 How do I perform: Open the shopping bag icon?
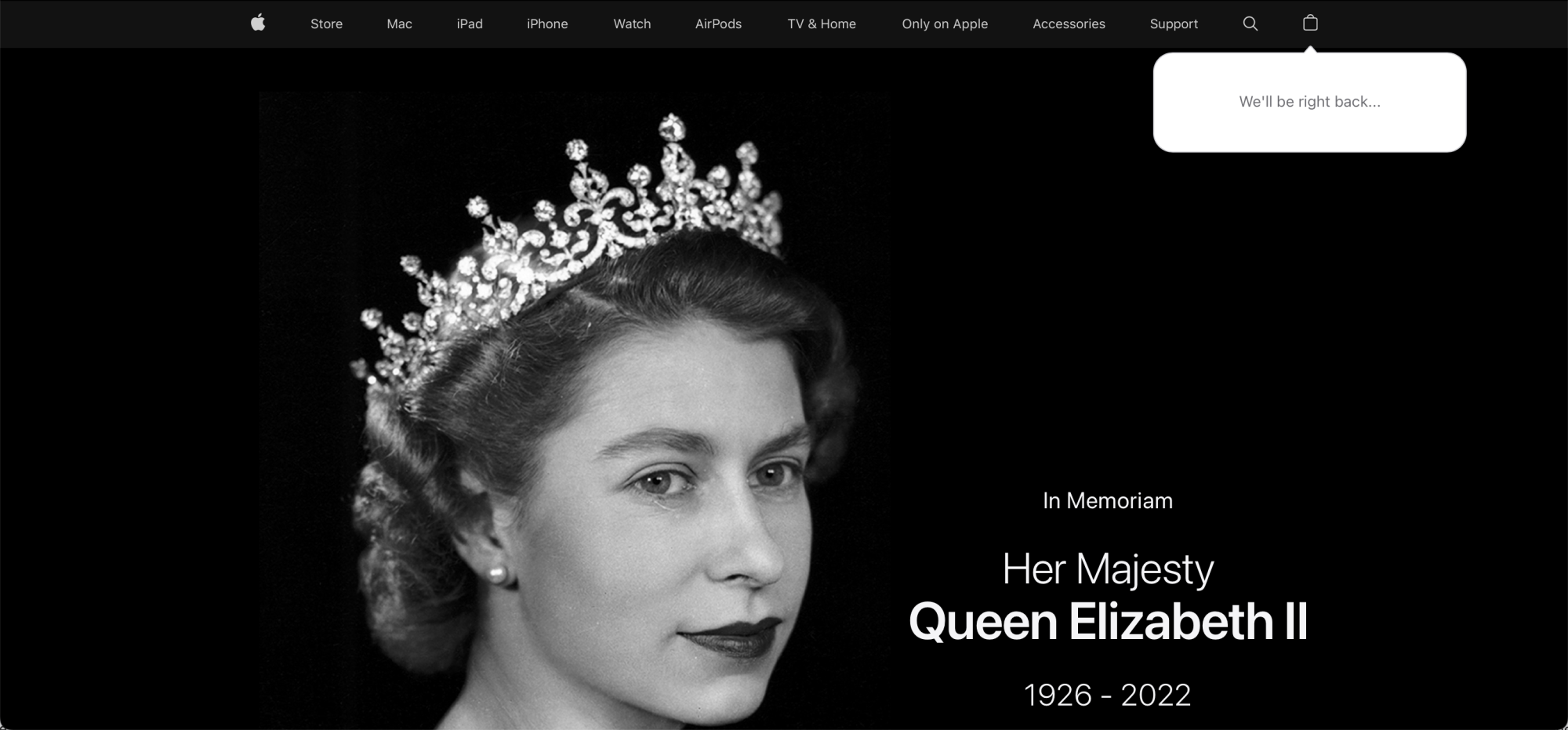[x=1310, y=23]
